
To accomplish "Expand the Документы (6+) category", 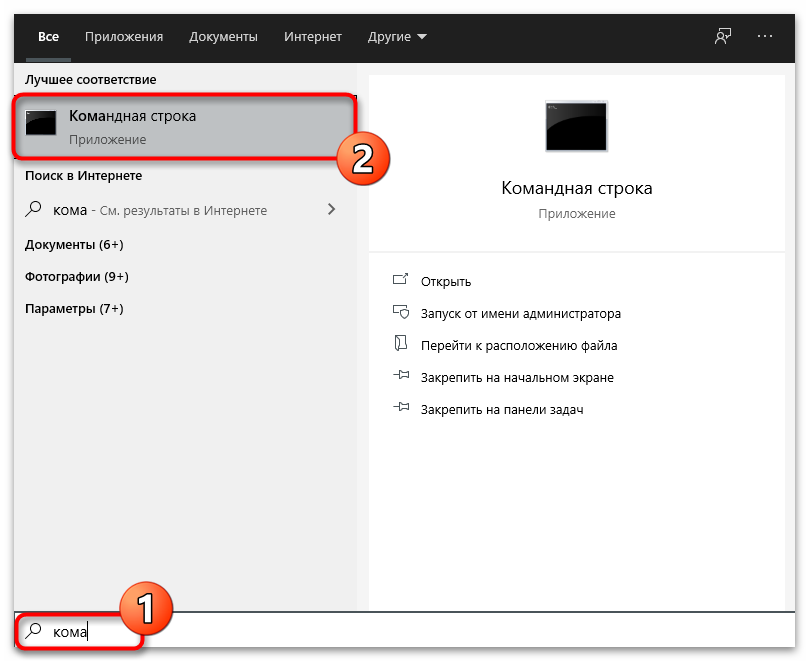I will click(74, 244).
